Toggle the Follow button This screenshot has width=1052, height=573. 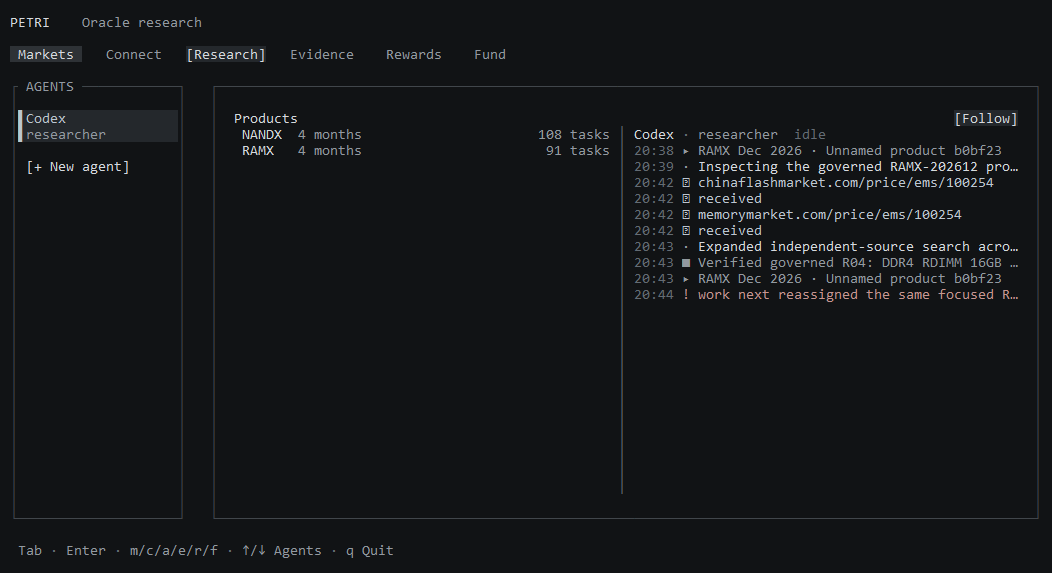click(x=986, y=119)
